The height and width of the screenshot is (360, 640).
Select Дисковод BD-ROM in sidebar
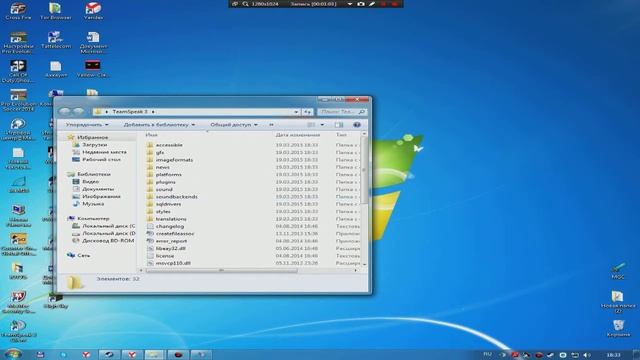pos(107,240)
